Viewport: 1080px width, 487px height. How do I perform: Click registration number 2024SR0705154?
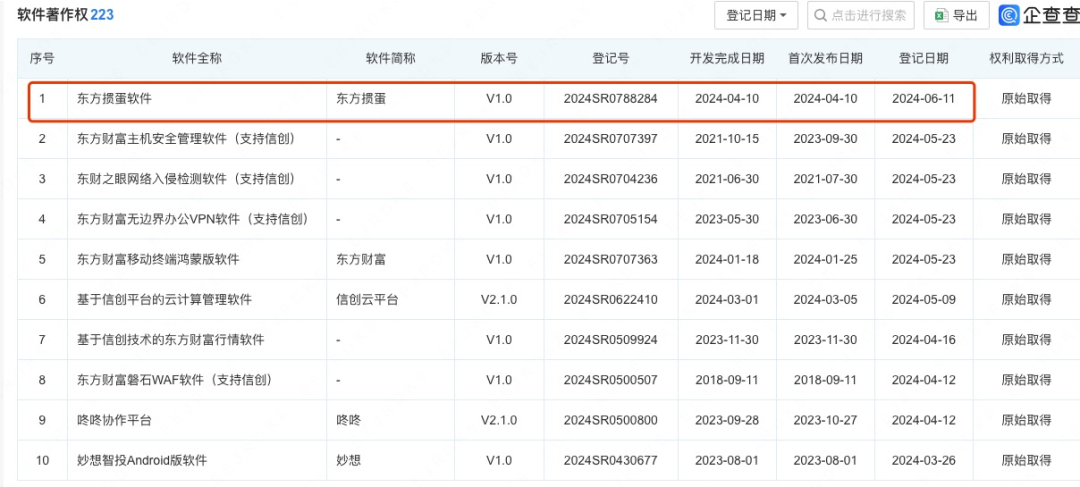(610, 219)
